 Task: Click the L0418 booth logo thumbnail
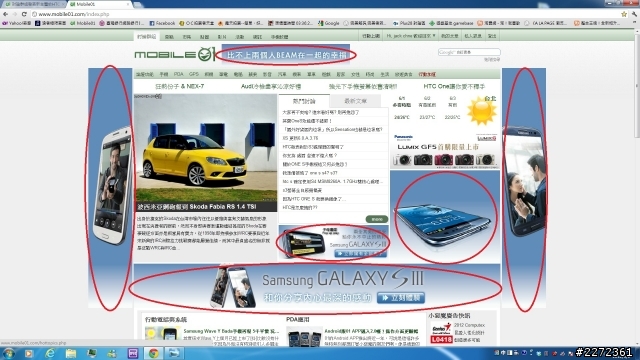[x=442, y=333]
